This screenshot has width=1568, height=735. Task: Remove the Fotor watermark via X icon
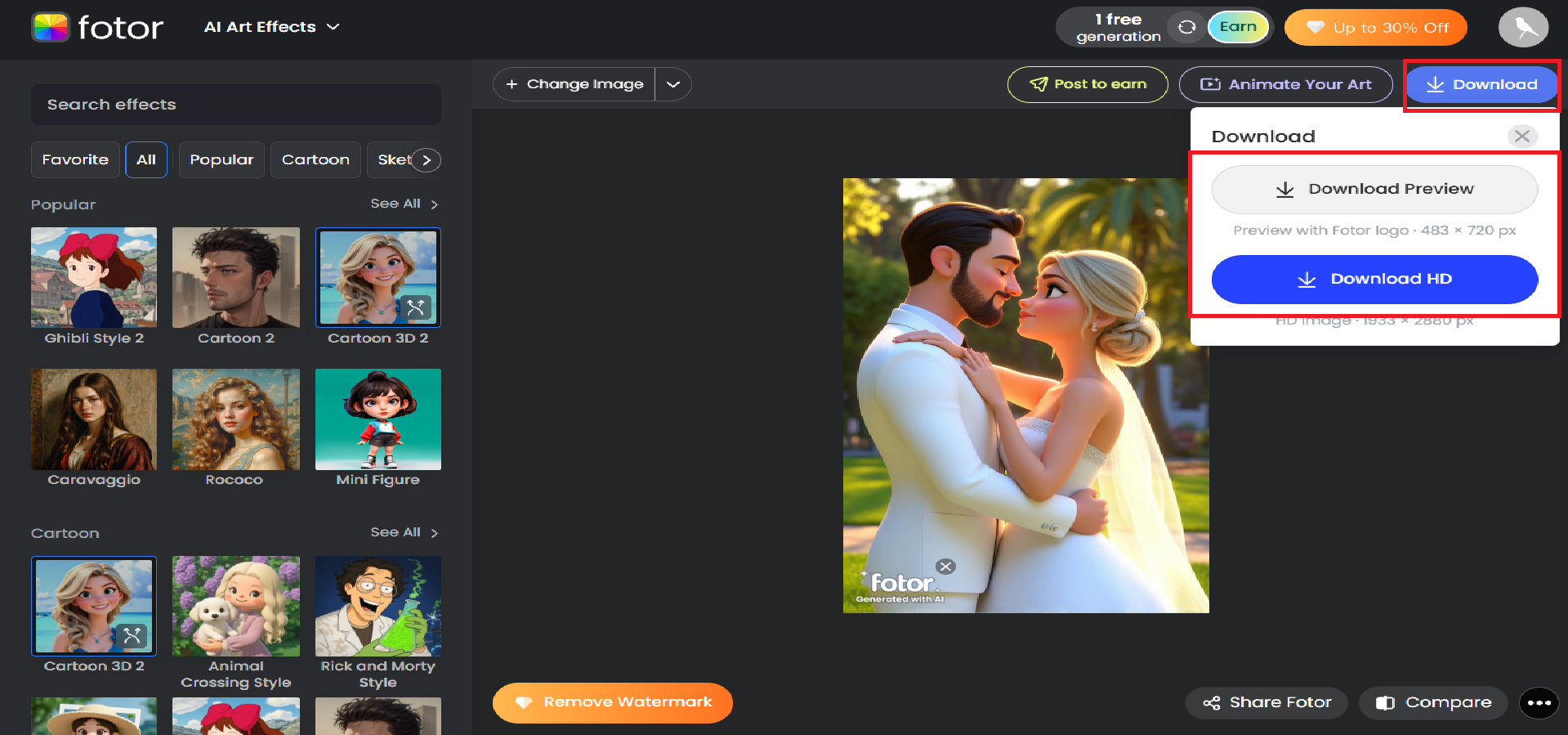coord(945,567)
